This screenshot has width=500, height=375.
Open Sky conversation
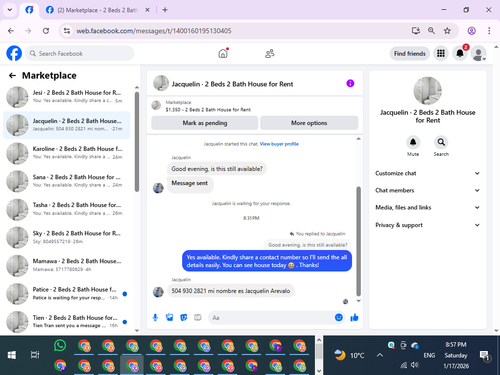point(67,237)
